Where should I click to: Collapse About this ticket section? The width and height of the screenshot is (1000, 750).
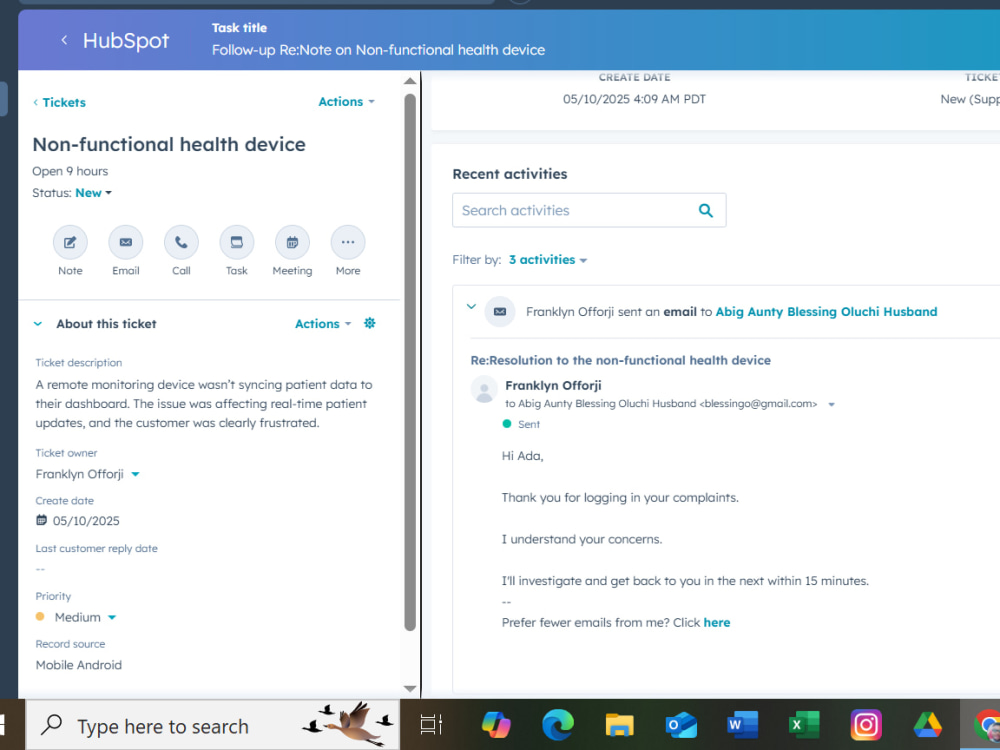[x=38, y=324]
